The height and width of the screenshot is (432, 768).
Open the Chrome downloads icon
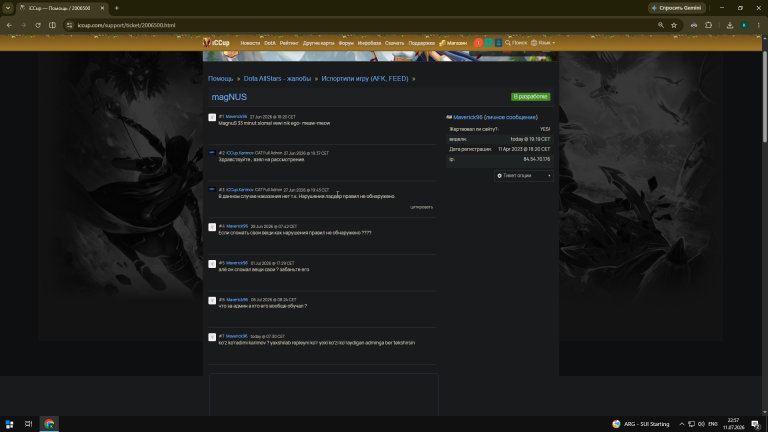tap(730, 25)
